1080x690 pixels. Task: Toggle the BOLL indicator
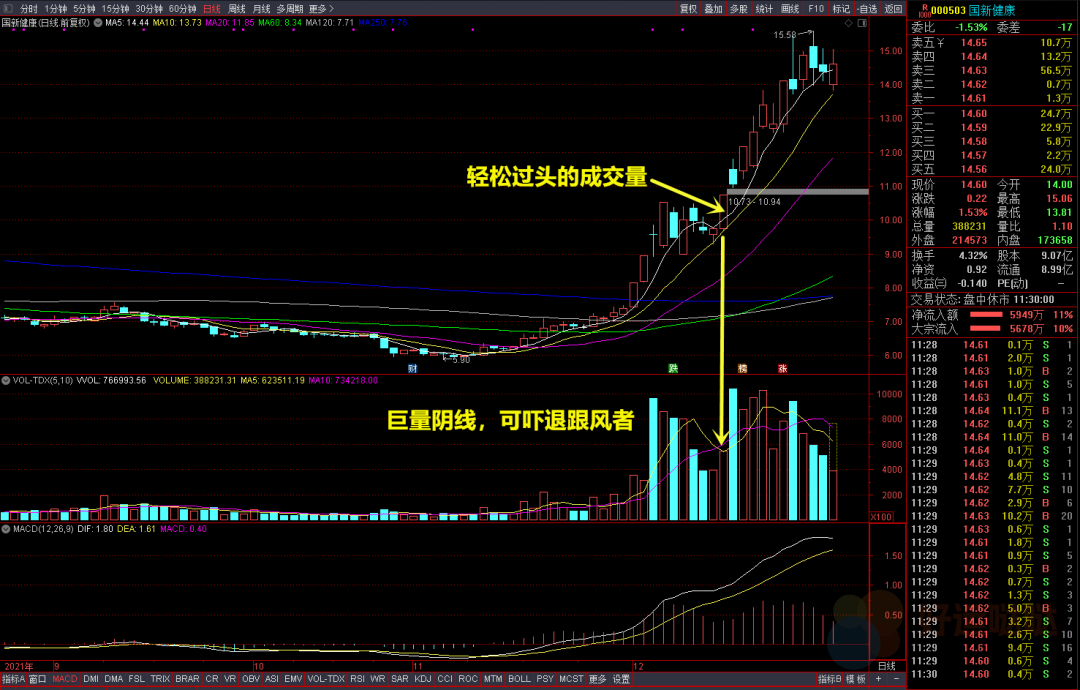coord(519,679)
